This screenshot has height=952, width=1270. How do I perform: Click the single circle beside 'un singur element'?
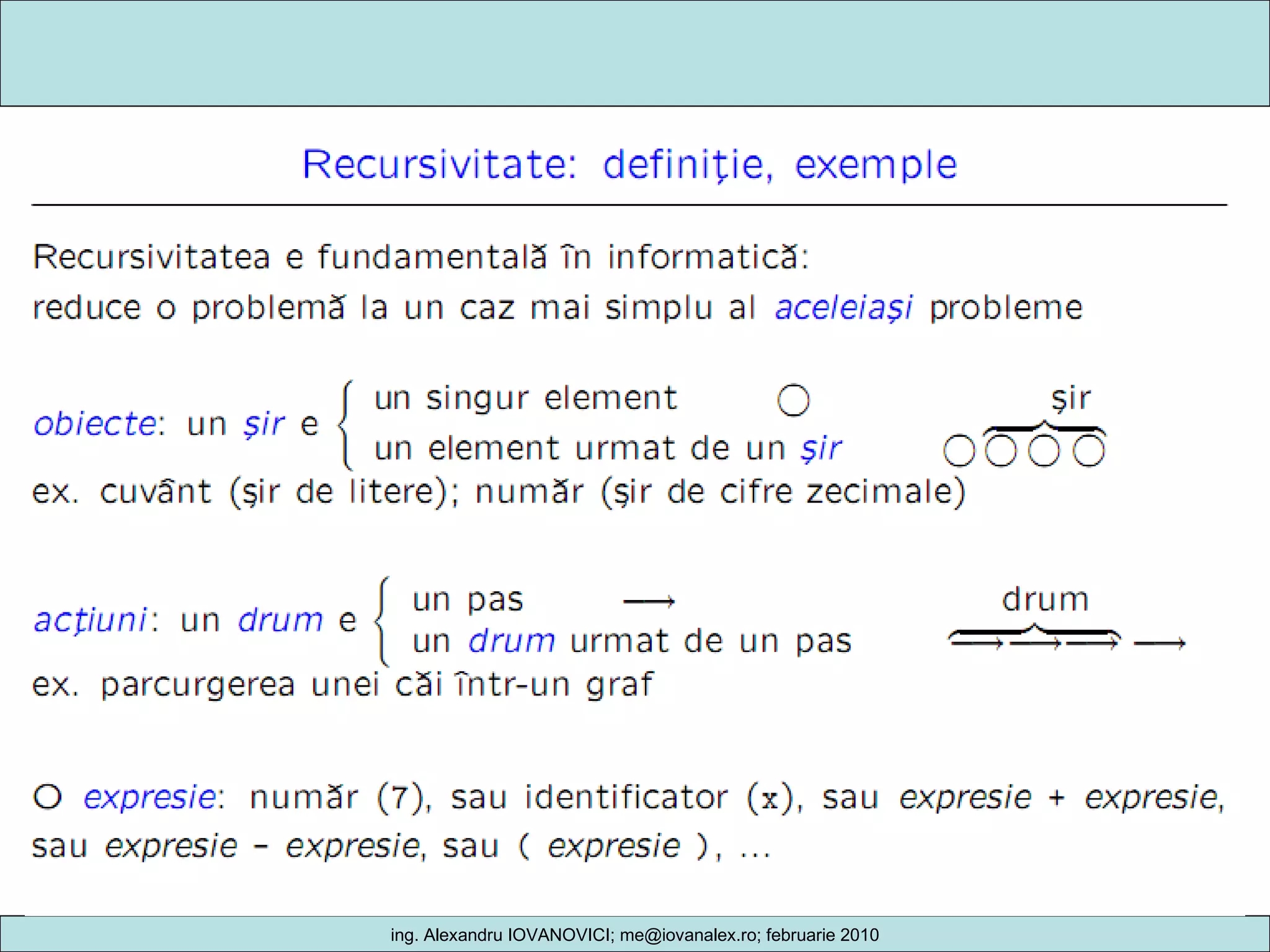pos(793,400)
